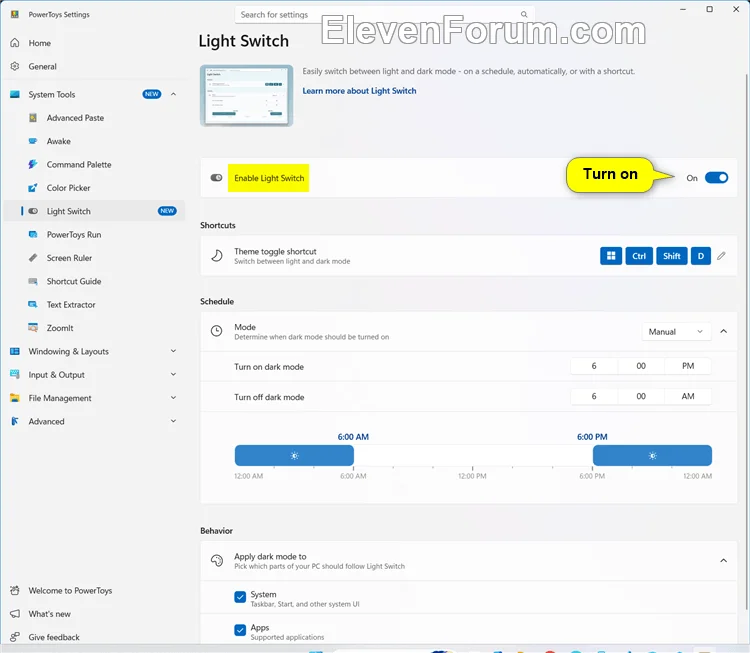Click Turn on dark mode minutes field
The image size is (750, 653).
(641, 366)
